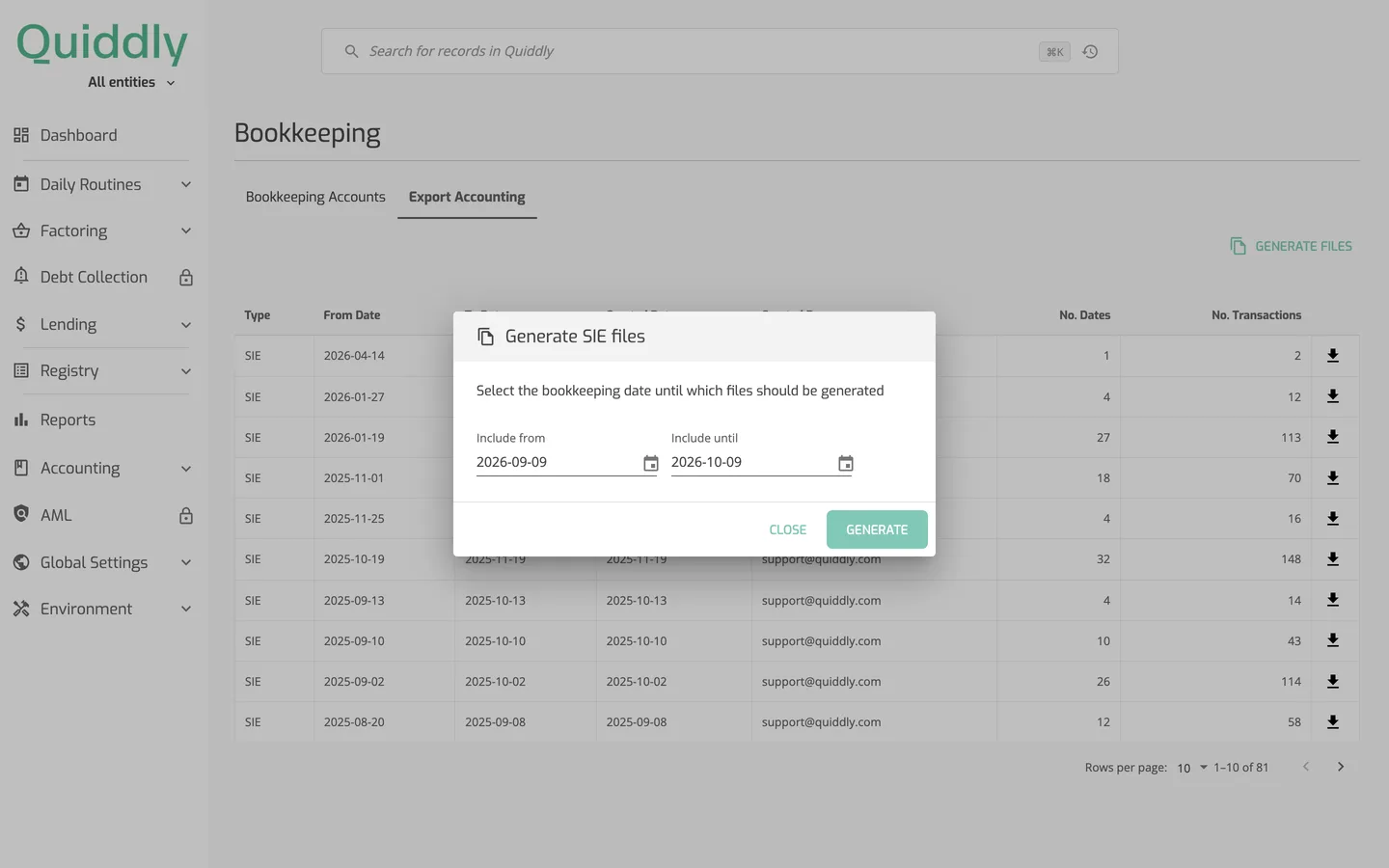
Task: Change rows per page value
Action: [1191, 768]
